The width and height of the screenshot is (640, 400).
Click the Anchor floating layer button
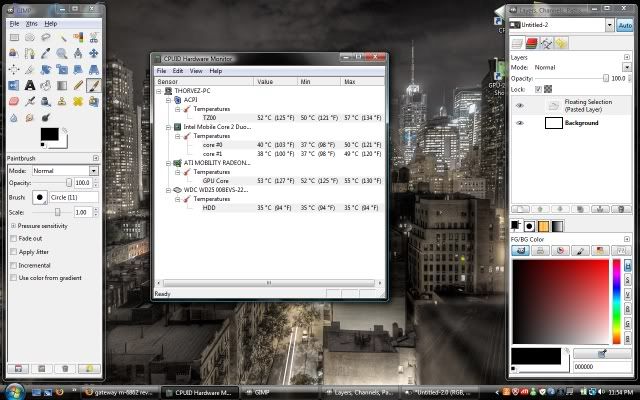[x=601, y=209]
